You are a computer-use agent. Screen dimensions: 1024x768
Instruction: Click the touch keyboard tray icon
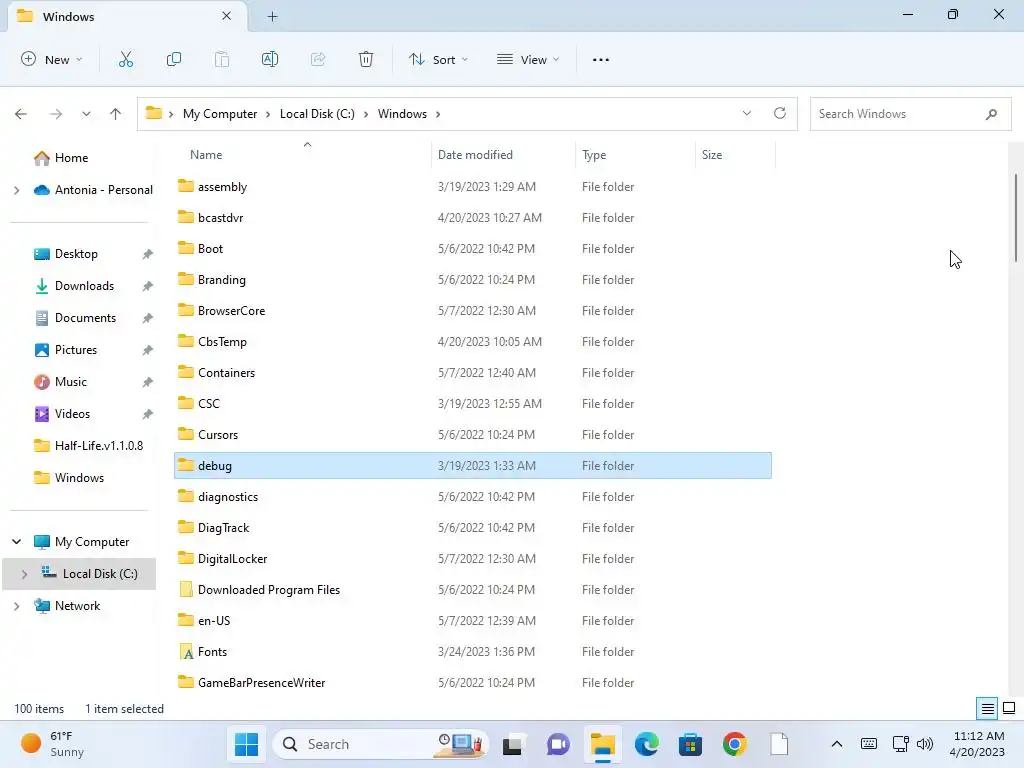click(869, 744)
